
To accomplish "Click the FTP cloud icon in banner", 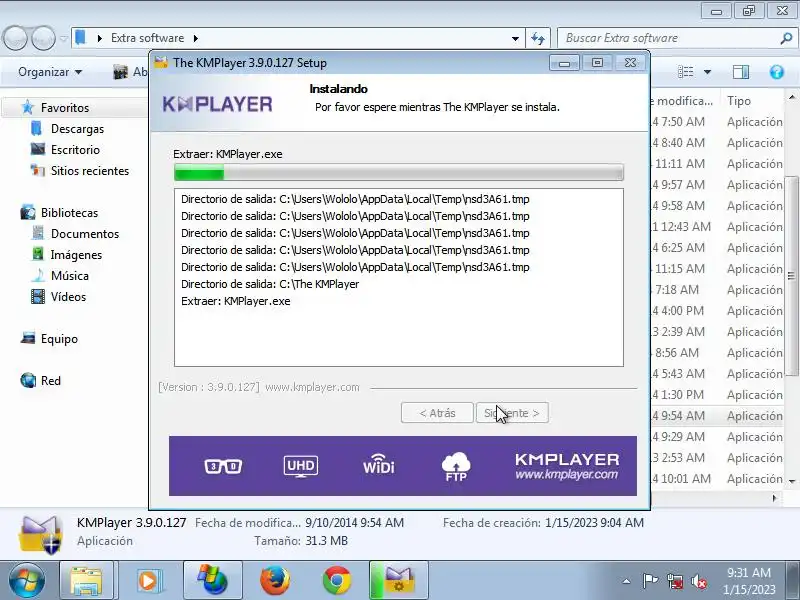I will click(x=456, y=466).
